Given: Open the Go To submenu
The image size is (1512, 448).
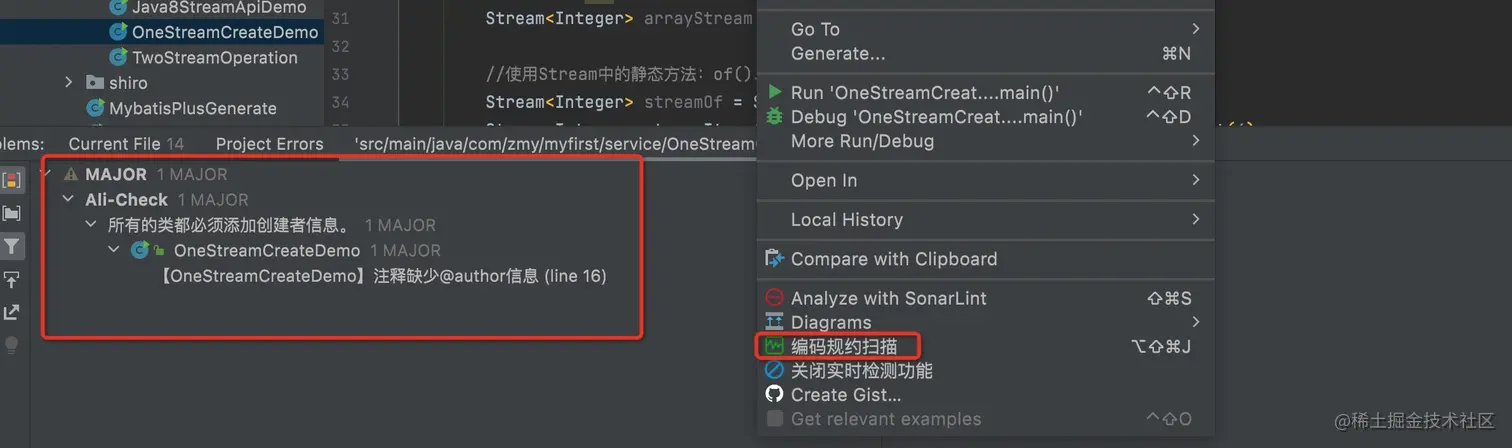Looking at the screenshot, I should pyautogui.click(x=985, y=29).
